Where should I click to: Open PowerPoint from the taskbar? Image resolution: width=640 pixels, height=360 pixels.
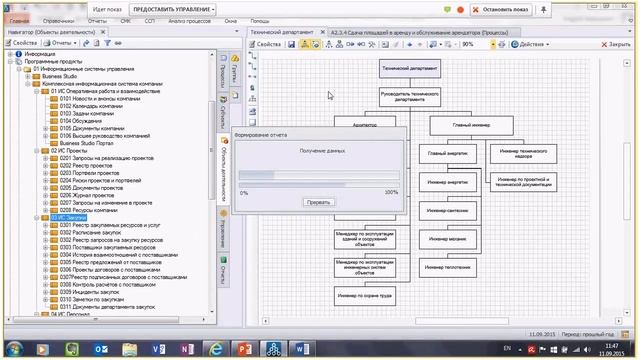coord(244,349)
